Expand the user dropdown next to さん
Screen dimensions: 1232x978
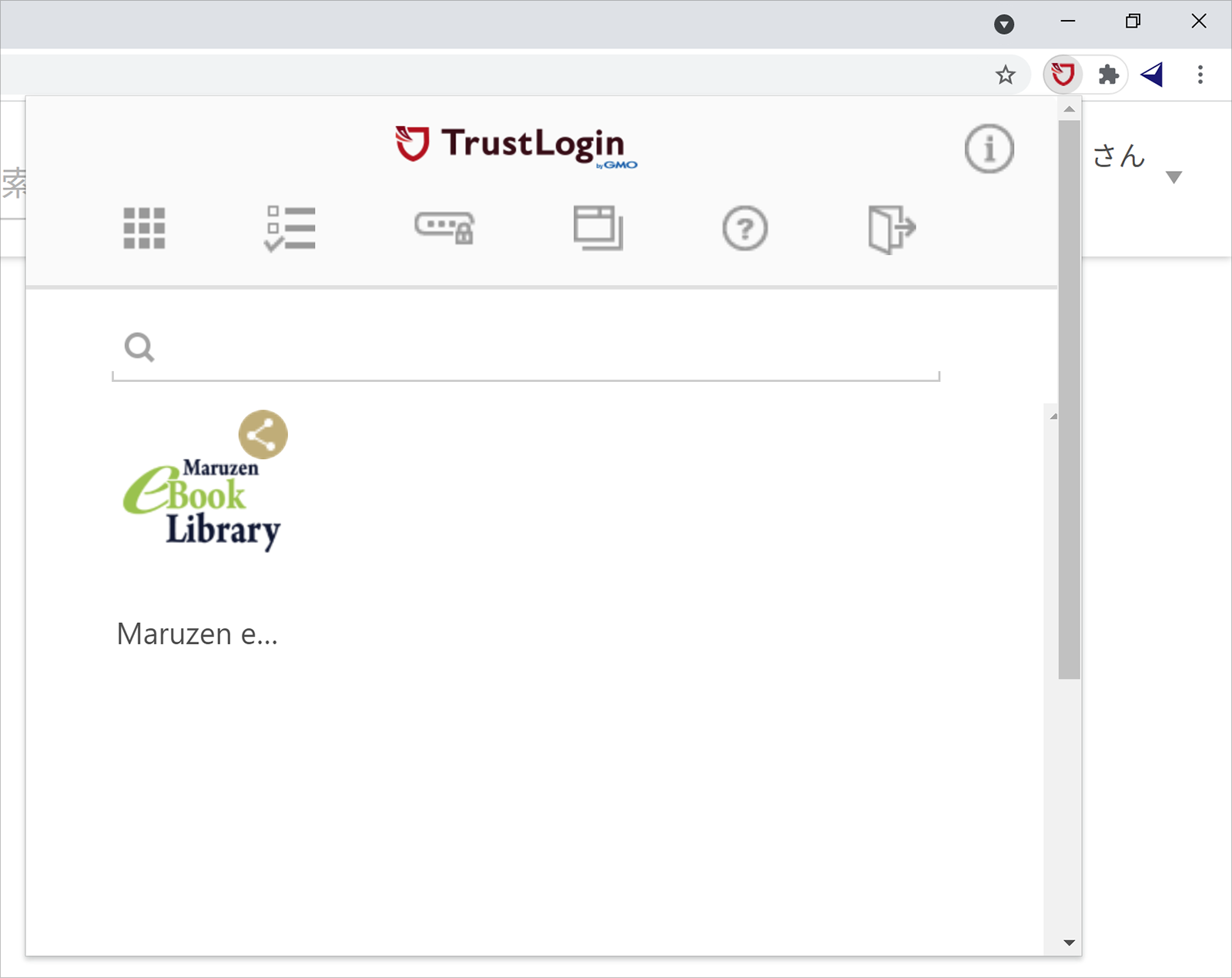click(1173, 177)
